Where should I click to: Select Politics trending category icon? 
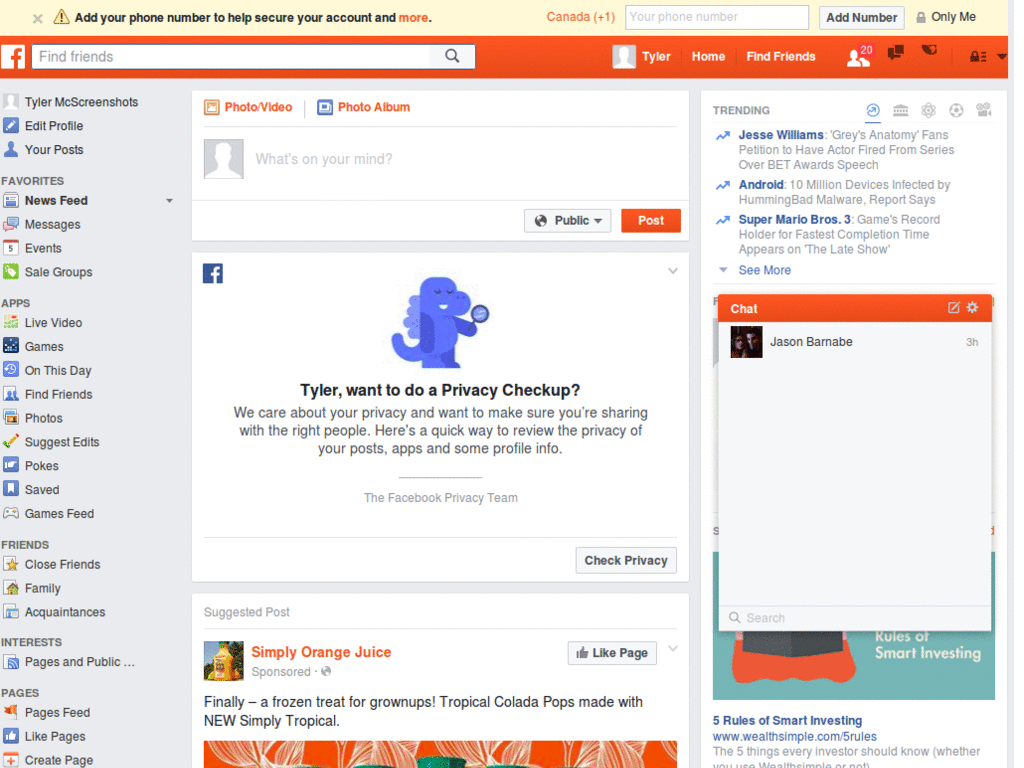901,110
